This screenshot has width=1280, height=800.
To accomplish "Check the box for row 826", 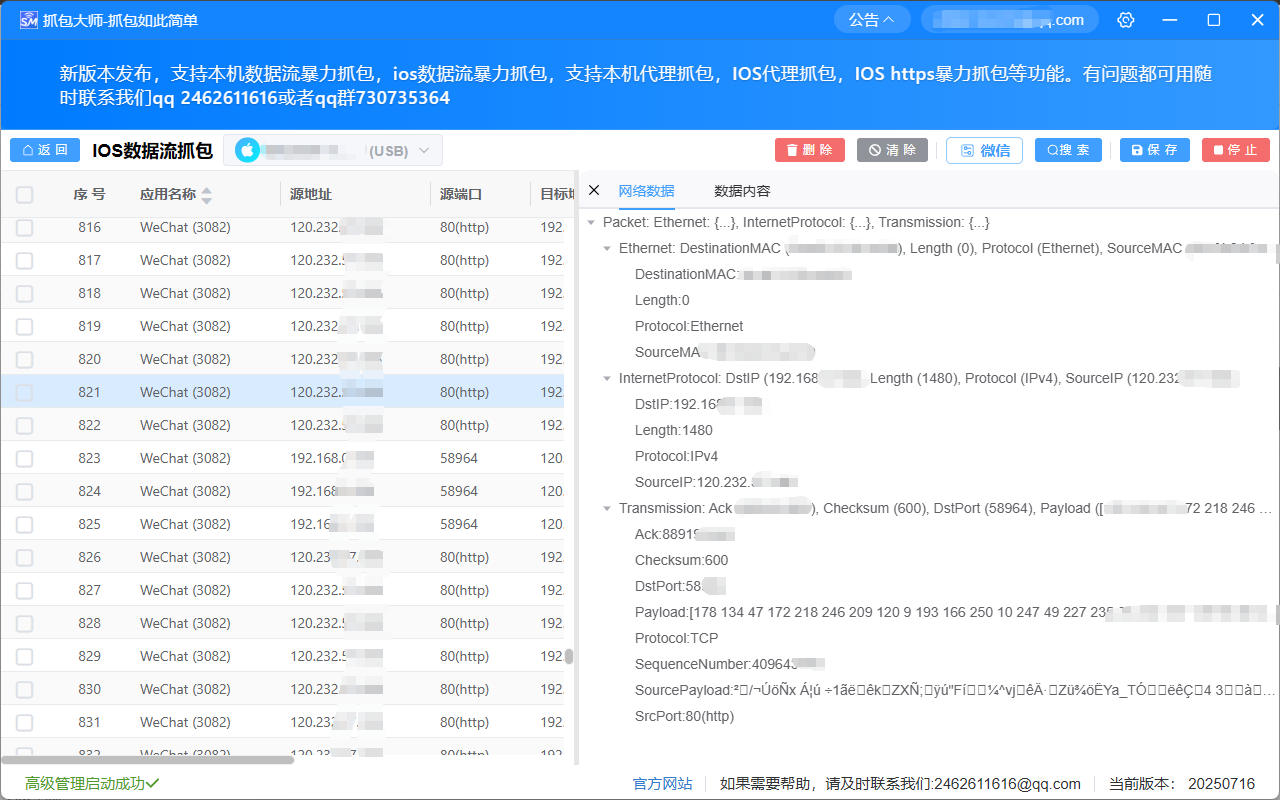I will coord(25,558).
